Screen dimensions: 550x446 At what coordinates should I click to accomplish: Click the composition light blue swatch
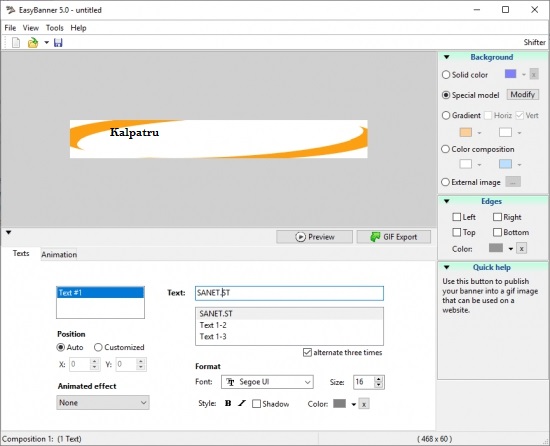505,164
